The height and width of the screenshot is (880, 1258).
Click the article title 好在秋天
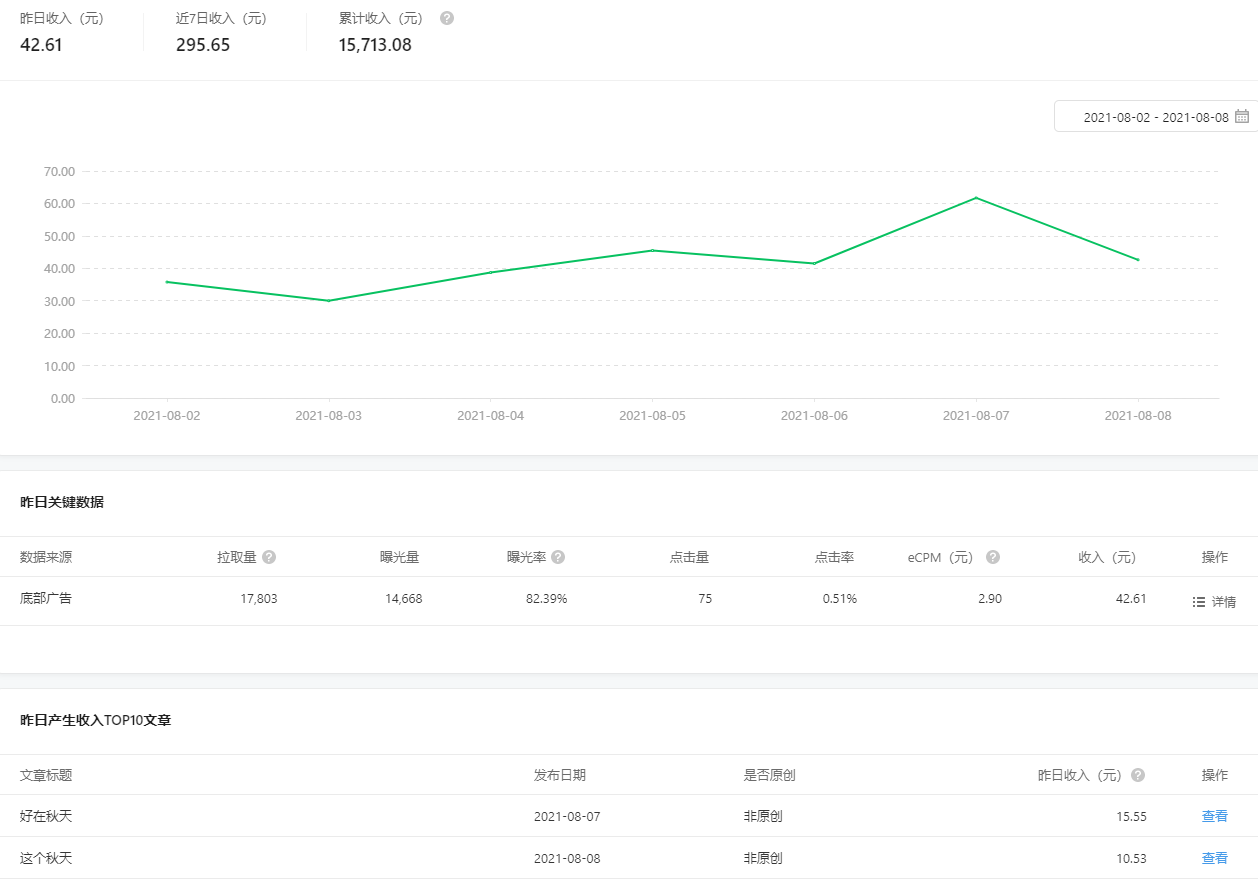point(46,816)
